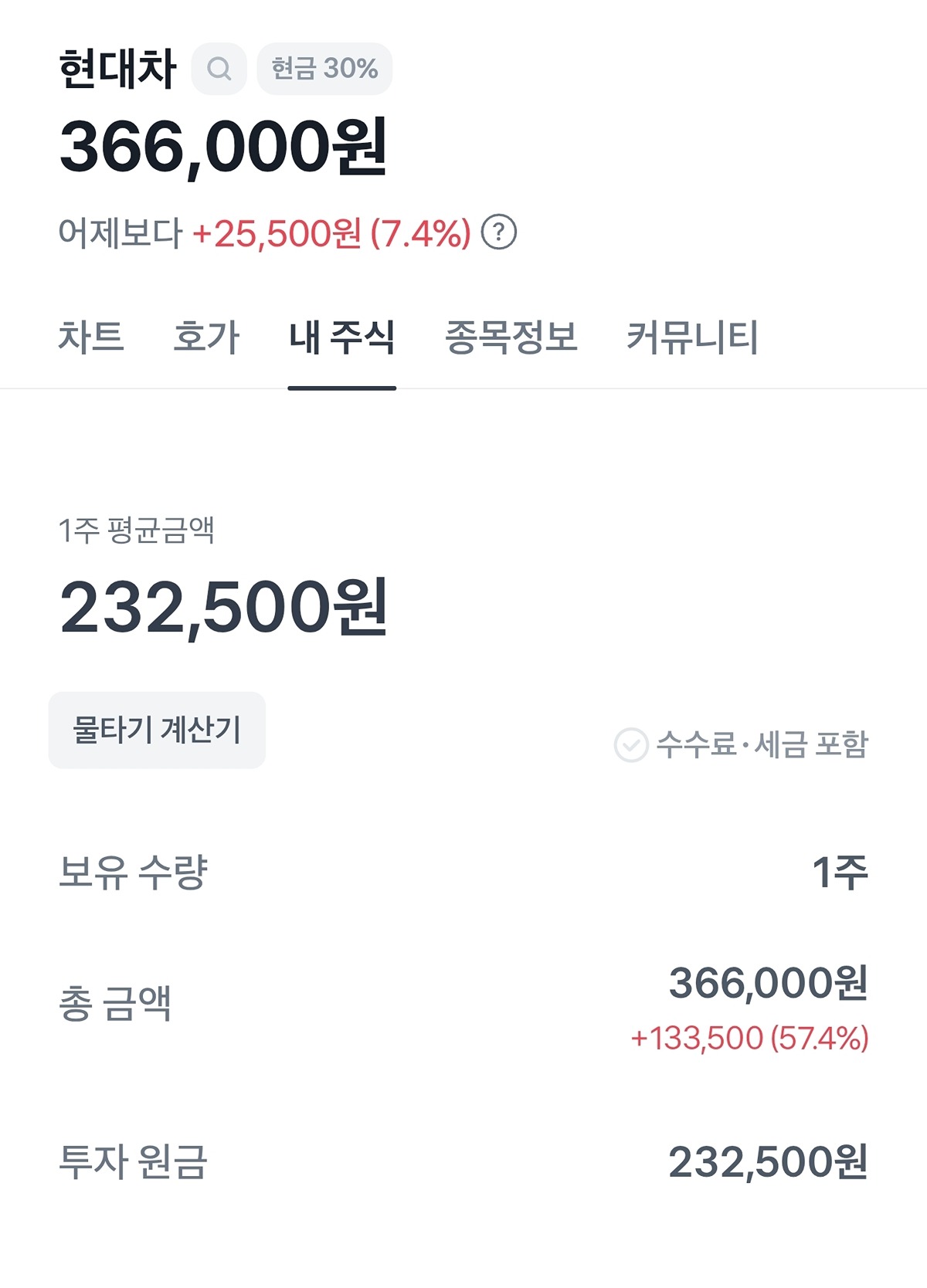Select the 내 주식 tab
Screen dimensions: 927x1288
[x=341, y=337]
